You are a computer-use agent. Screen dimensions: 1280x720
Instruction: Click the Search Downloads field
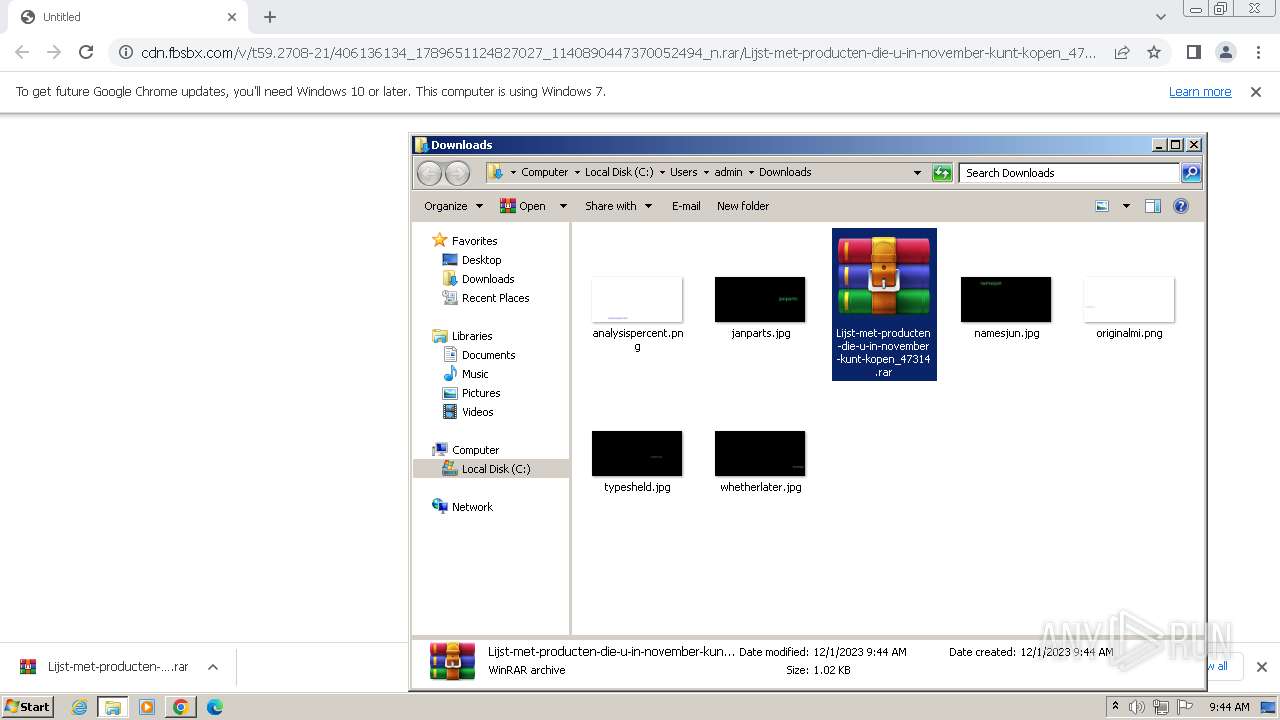[x=1069, y=173]
